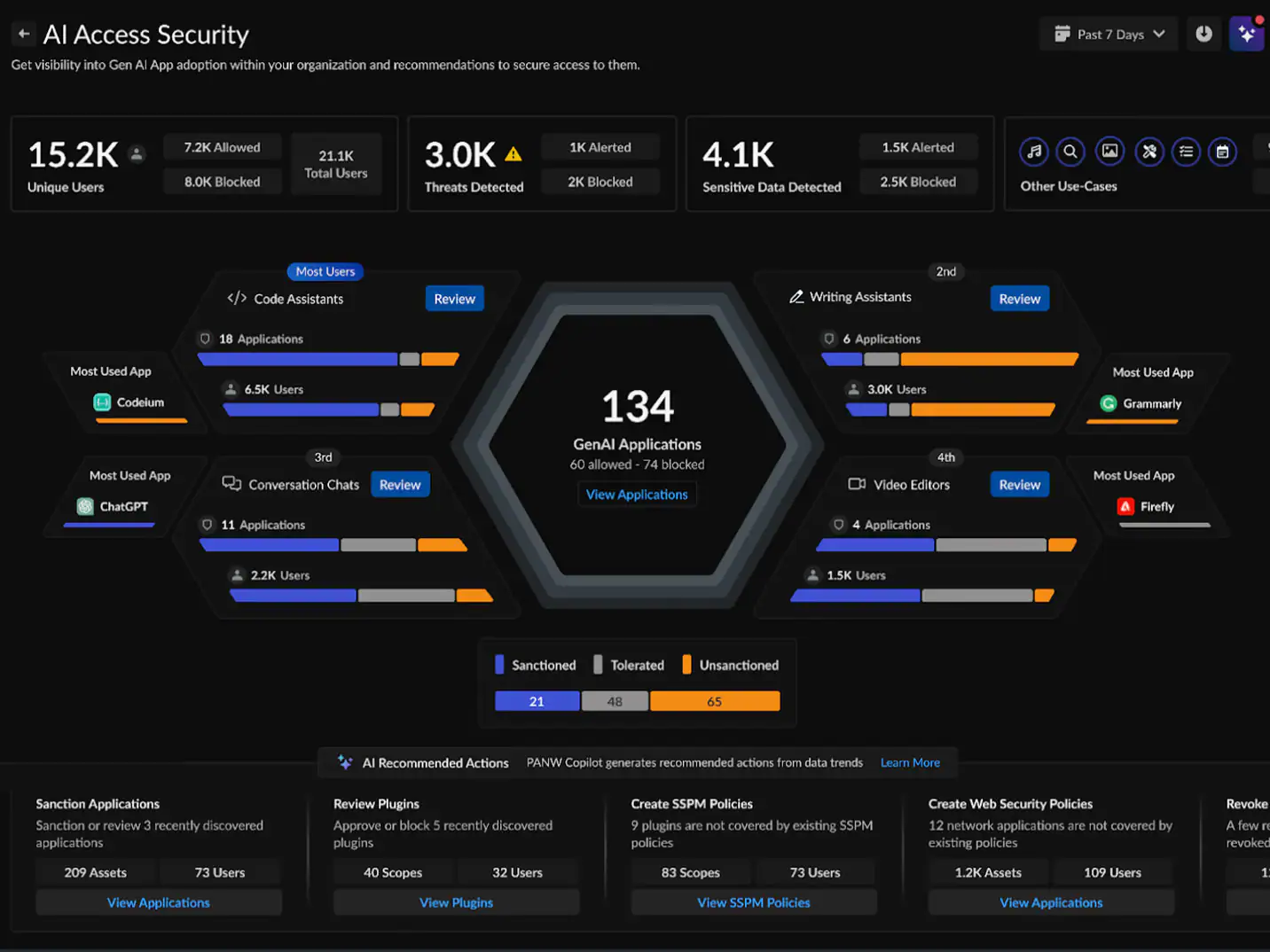Screen dimensions: 1270x952
Task: Click the orange Unsanctioned 65 legend bar
Action: tap(715, 701)
